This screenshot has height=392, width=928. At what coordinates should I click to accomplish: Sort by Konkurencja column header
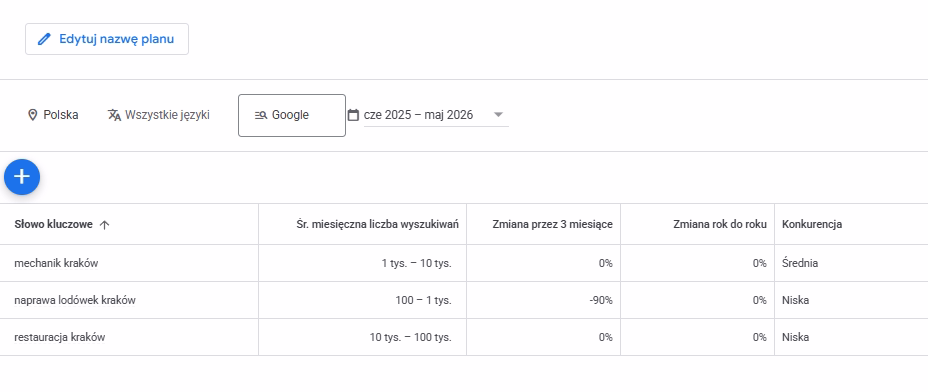pos(812,224)
